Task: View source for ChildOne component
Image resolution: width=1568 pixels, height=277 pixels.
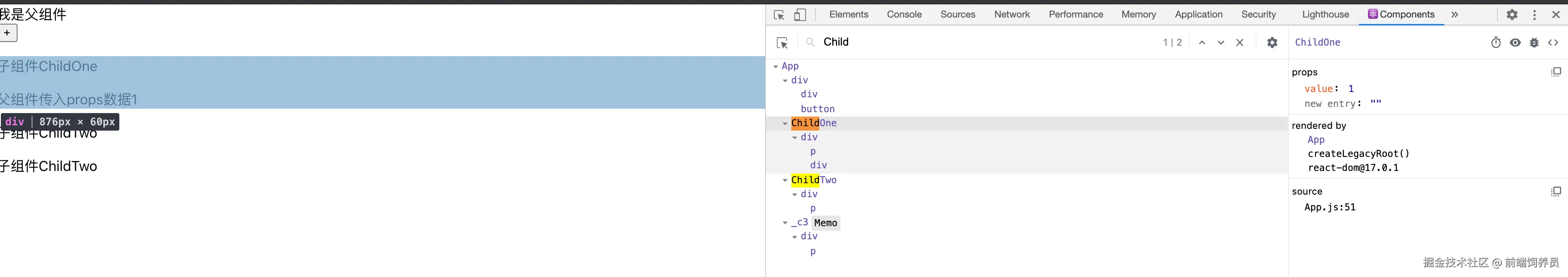Action: coord(1554,43)
